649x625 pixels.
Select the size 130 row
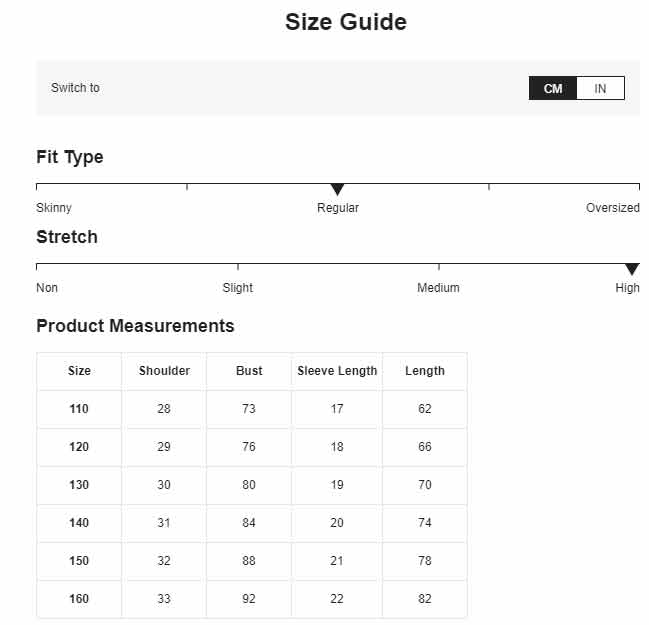[x=252, y=485]
